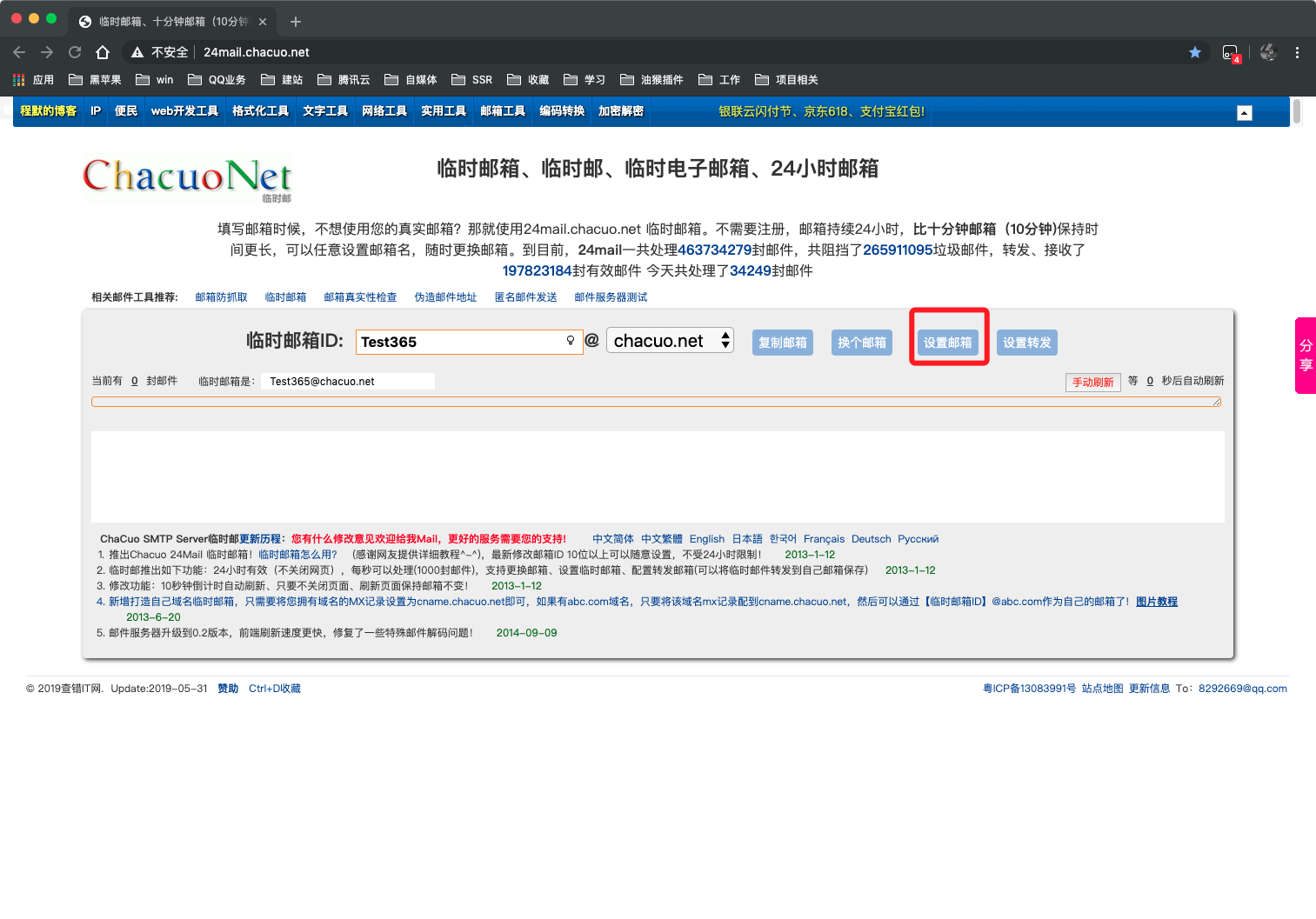Image resolution: width=1316 pixels, height=919 pixels.
Task: Click the 复制邮箱 copy mailbox button
Action: click(x=783, y=343)
